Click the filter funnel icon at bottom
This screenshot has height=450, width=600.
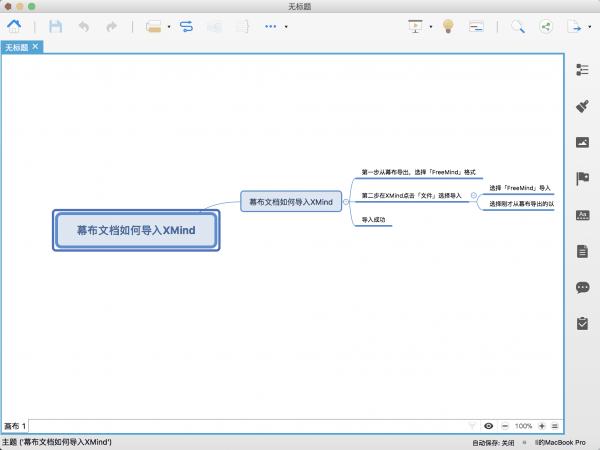[472, 426]
